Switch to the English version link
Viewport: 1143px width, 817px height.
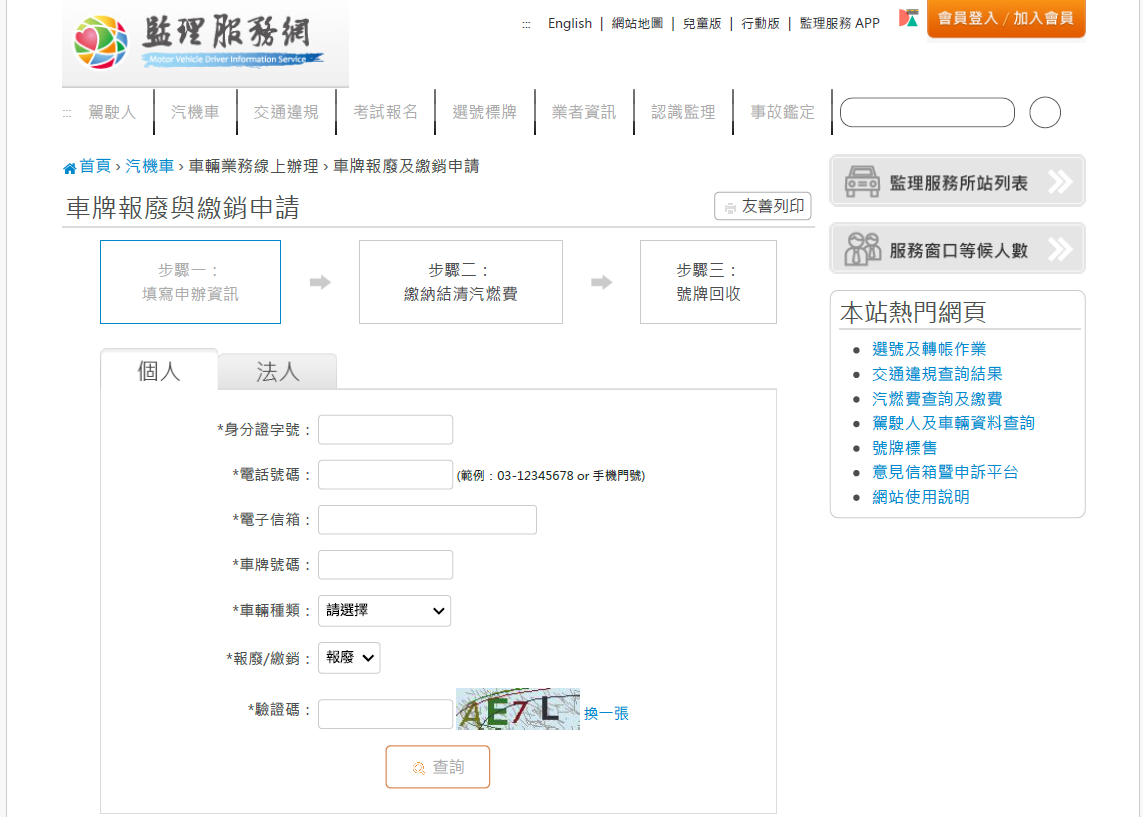point(570,23)
